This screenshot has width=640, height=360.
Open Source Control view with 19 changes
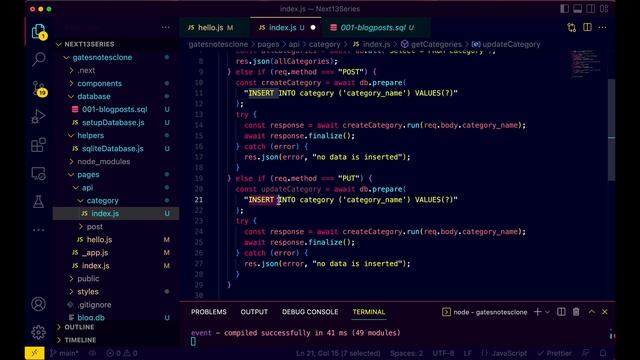tap(39, 88)
